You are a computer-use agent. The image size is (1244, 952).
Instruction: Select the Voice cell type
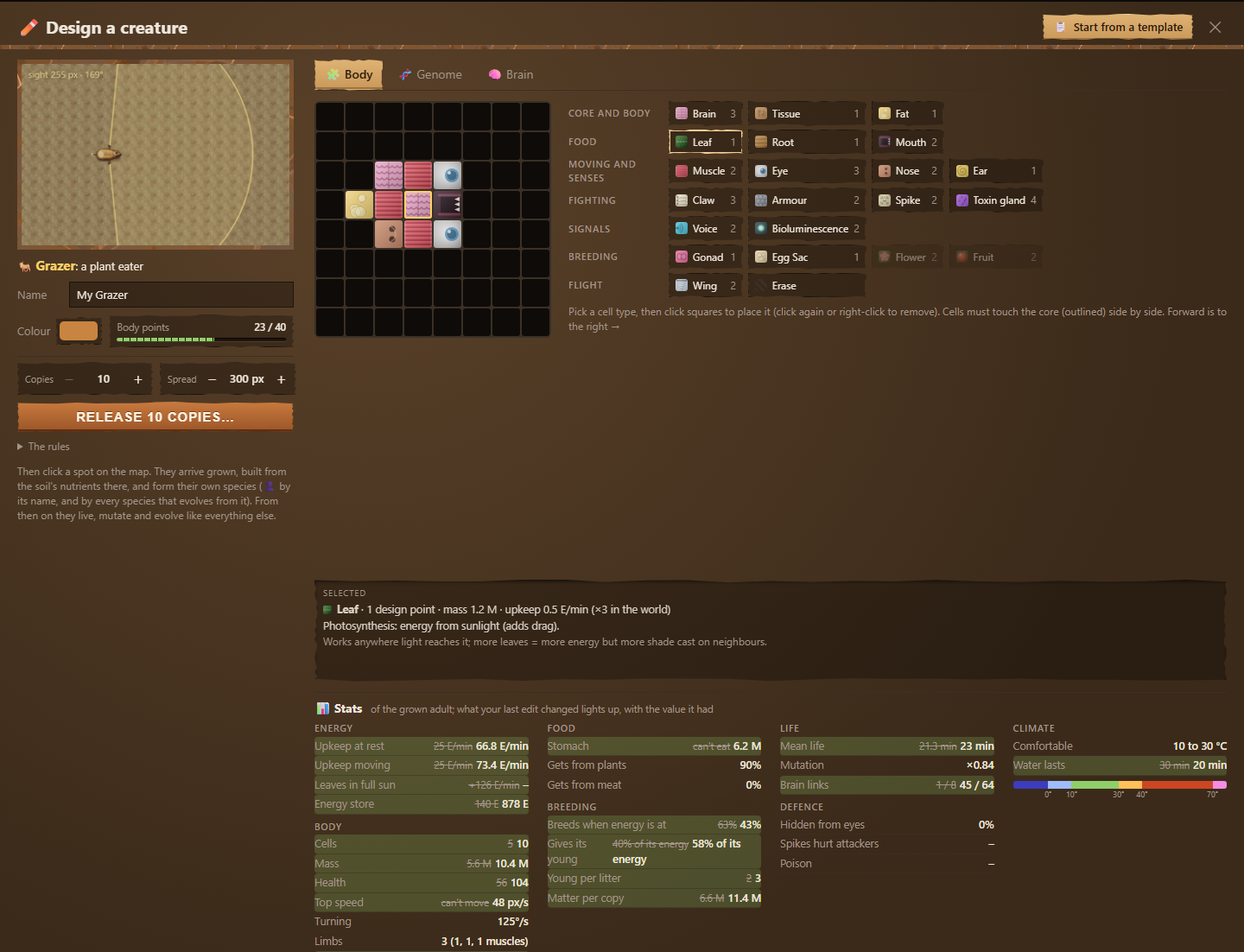(x=705, y=229)
